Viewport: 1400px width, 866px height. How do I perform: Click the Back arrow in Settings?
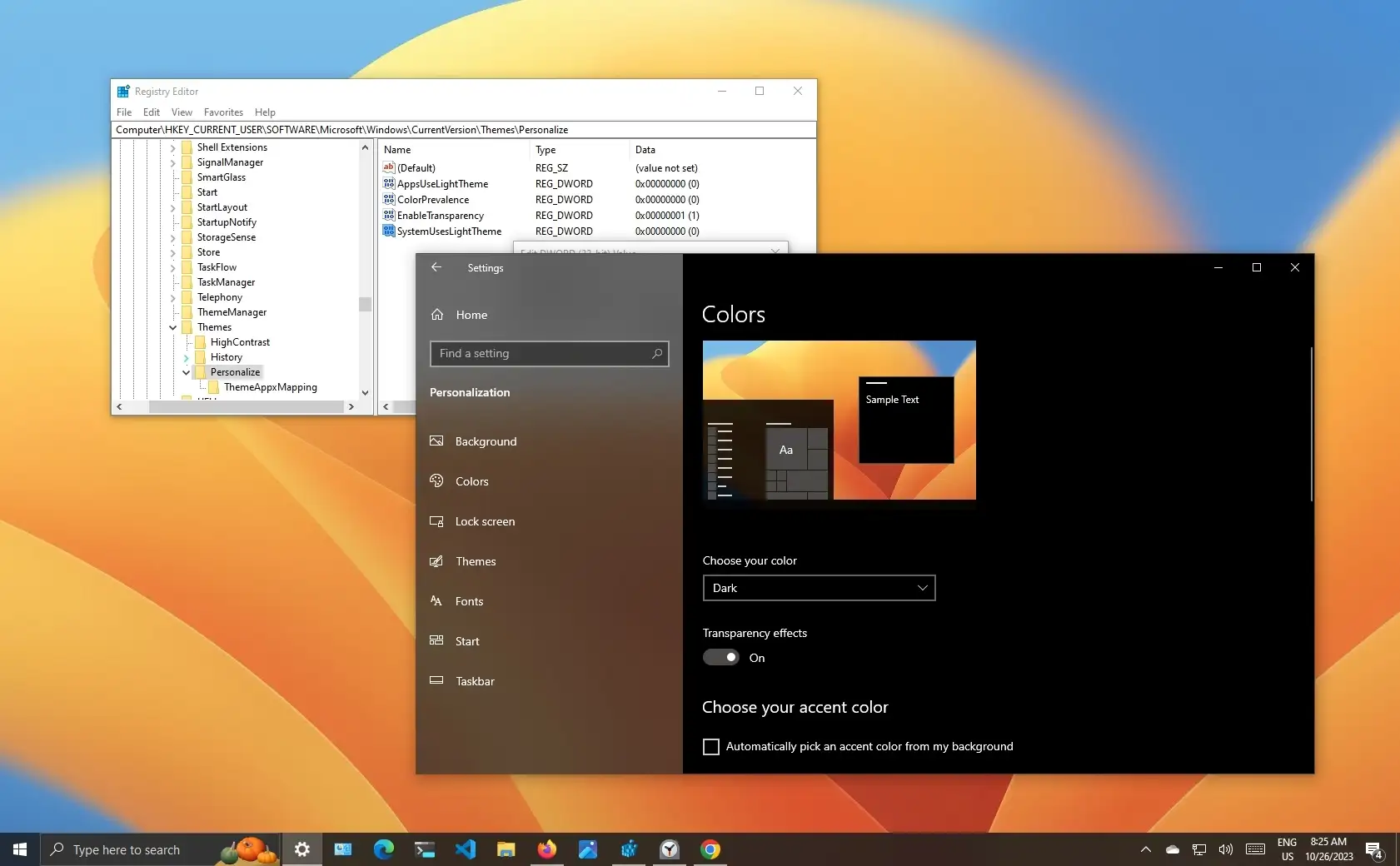click(x=436, y=267)
